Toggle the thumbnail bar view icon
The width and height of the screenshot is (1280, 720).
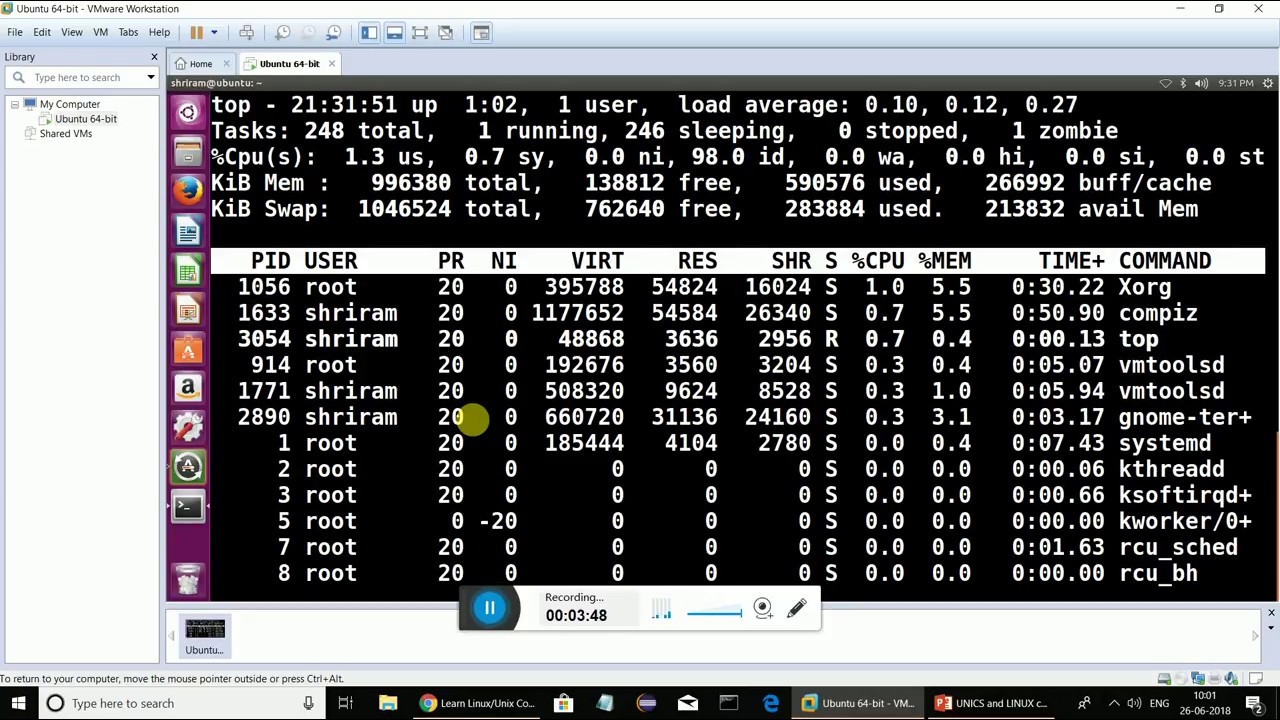pos(394,33)
